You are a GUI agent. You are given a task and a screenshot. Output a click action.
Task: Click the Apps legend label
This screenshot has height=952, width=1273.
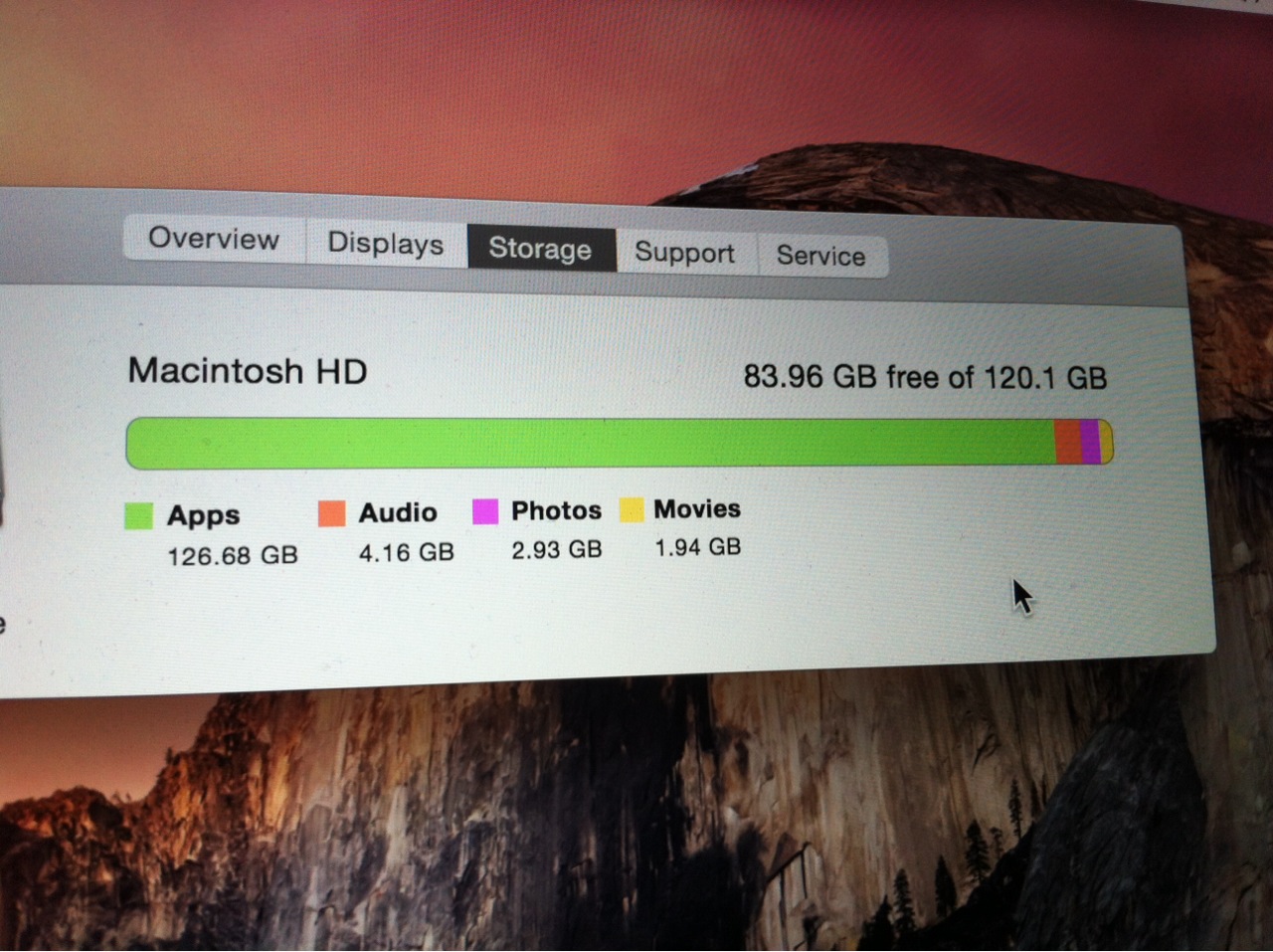[204, 515]
